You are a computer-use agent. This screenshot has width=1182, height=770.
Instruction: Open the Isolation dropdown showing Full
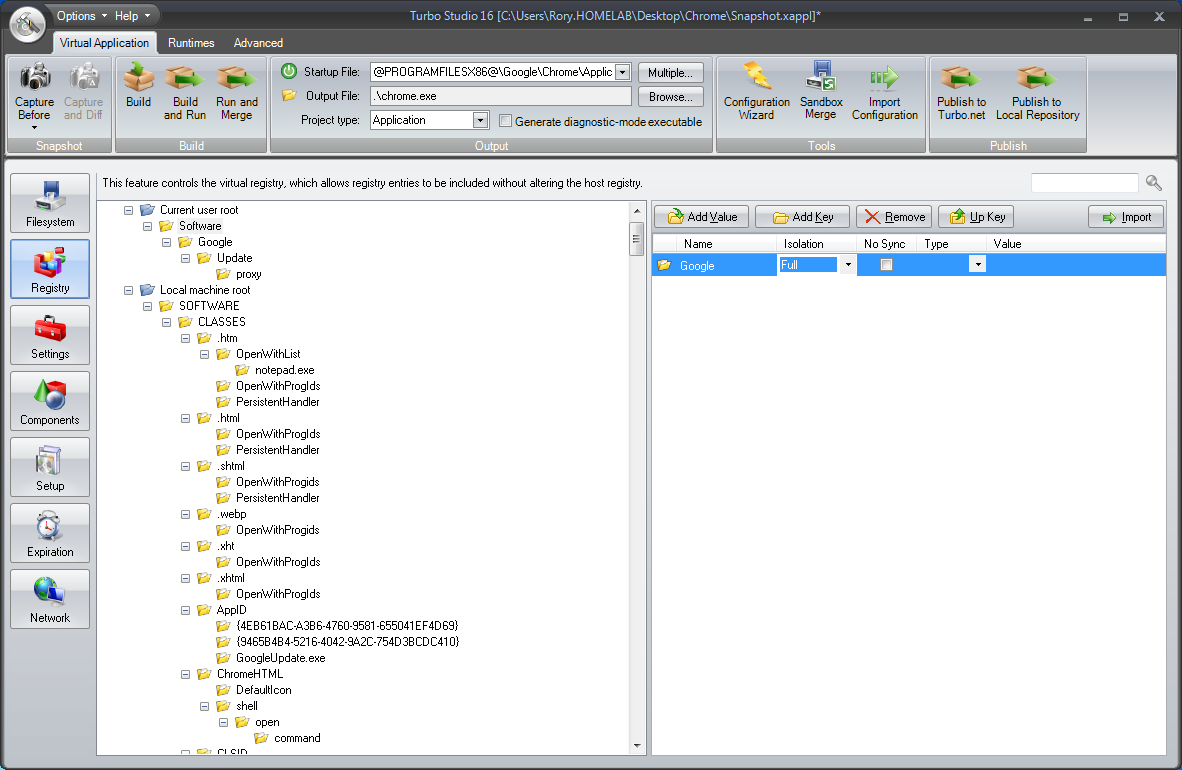click(847, 265)
